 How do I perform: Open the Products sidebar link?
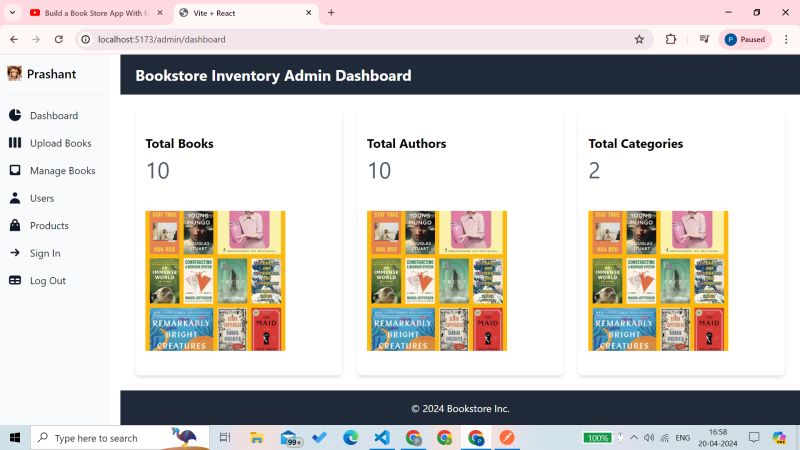[49, 226]
